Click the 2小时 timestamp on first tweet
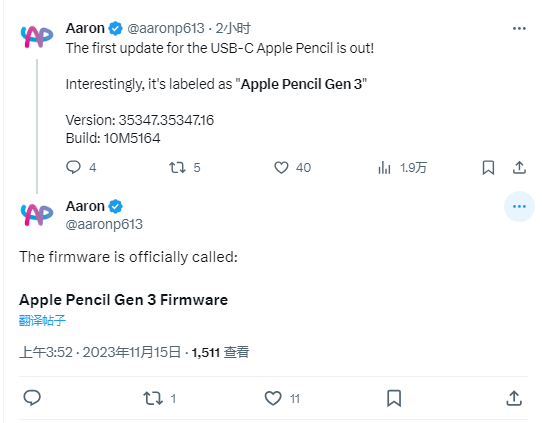Screen dimensions: 542x423 [233, 28]
